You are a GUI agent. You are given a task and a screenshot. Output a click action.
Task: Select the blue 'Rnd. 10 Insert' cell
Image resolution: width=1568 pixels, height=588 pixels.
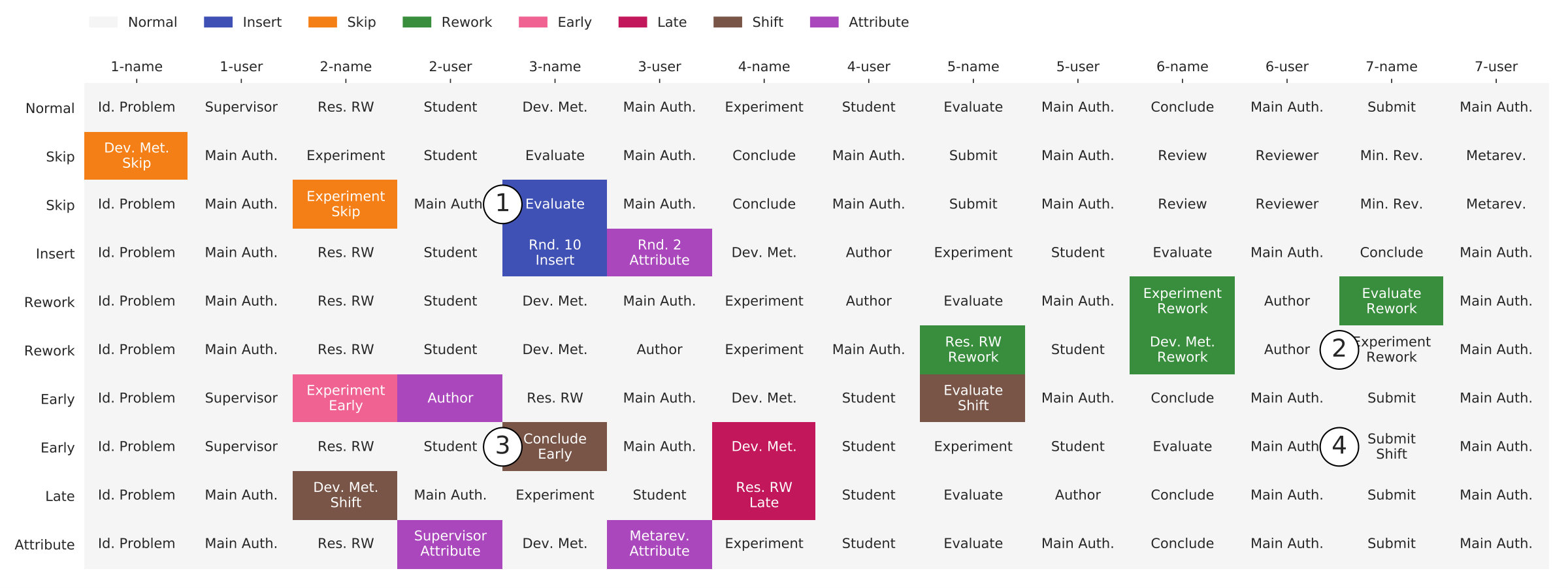pyautogui.click(x=555, y=252)
